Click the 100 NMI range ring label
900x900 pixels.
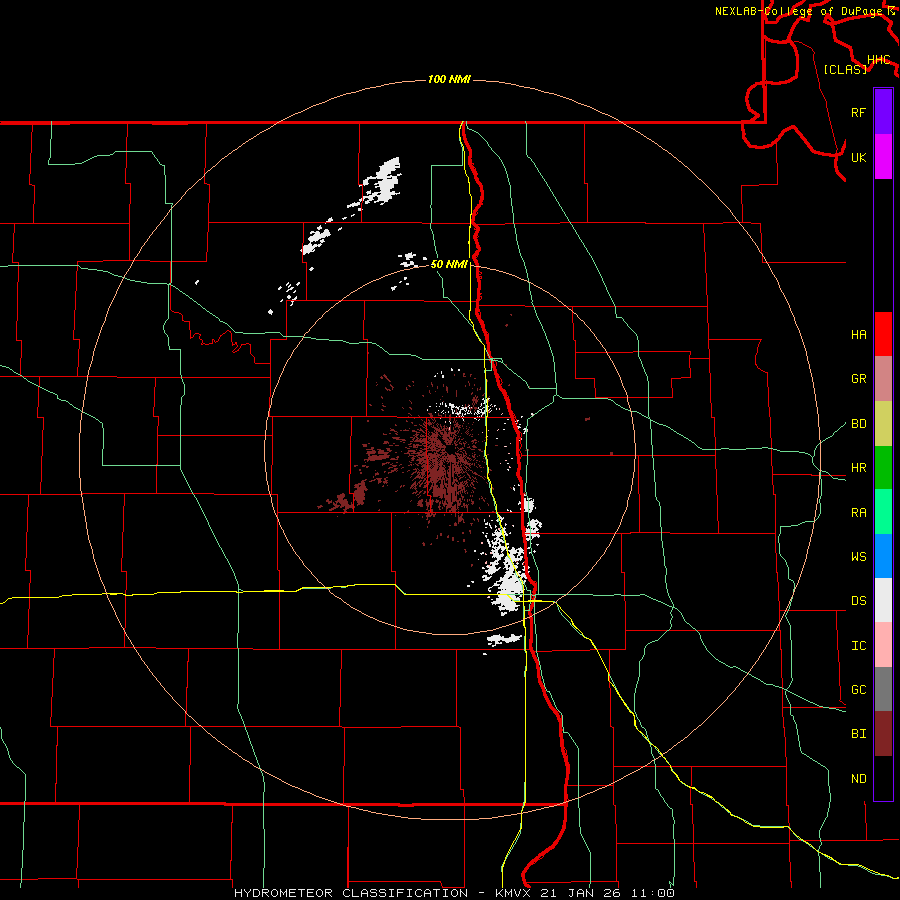(449, 79)
